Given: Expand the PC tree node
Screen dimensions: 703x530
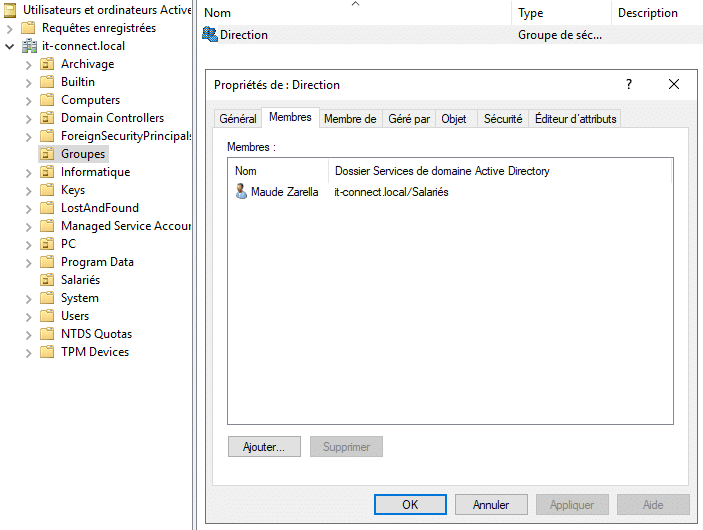Looking at the screenshot, I should tap(29, 245).
